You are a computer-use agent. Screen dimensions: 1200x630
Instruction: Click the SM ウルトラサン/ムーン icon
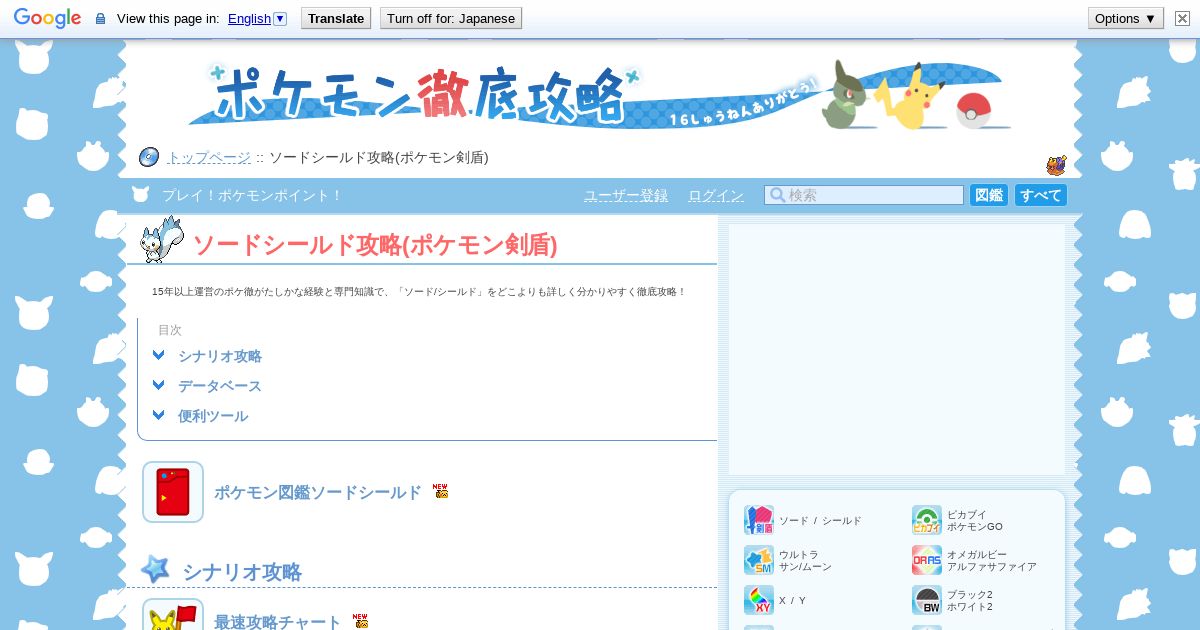click(x=759, y=560)
